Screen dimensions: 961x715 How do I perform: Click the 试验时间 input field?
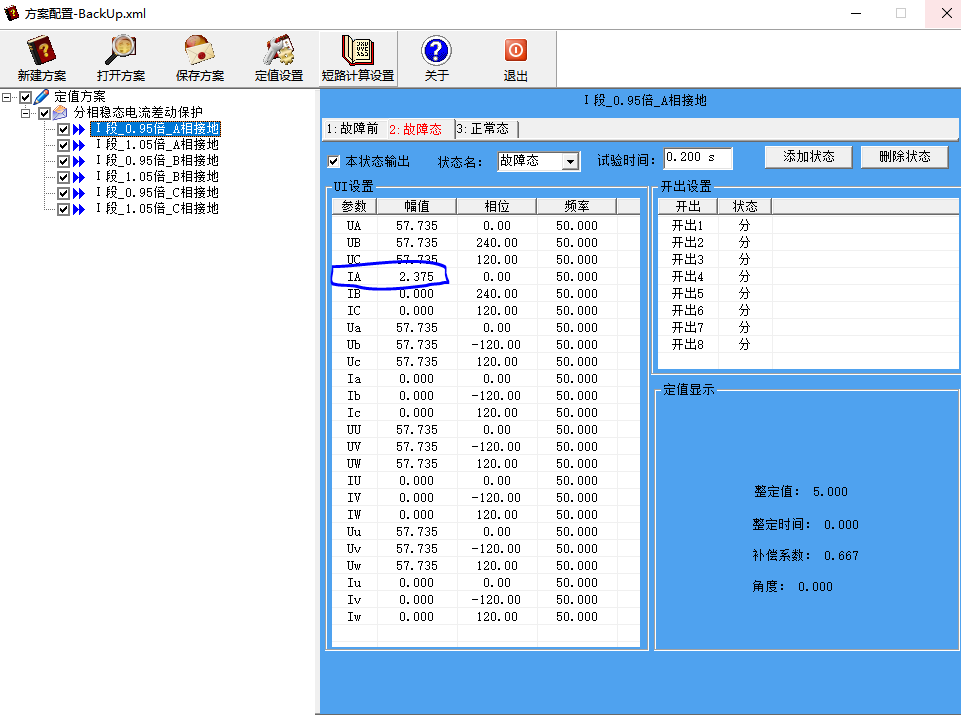[x=697, y=158]
